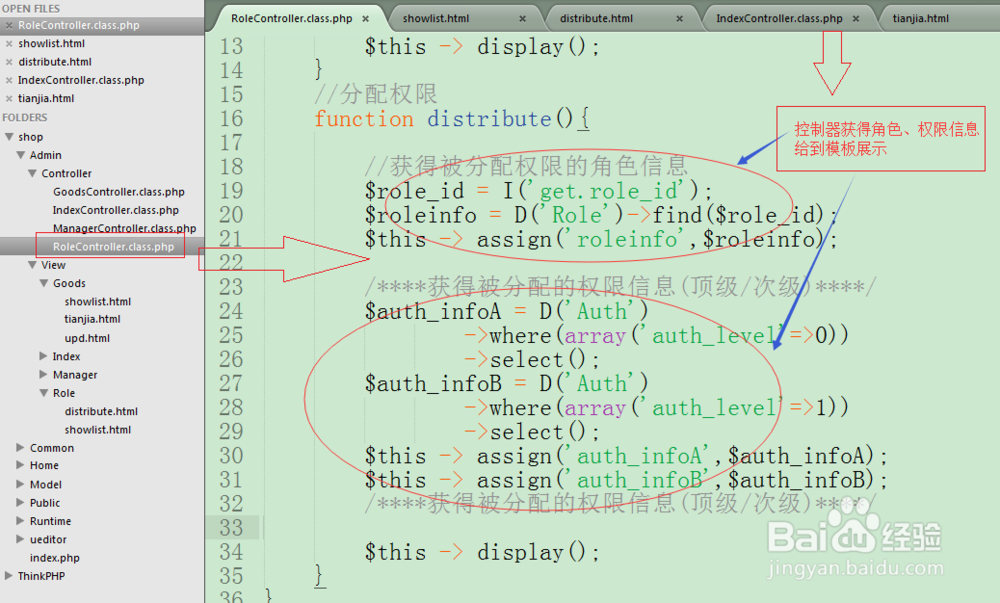The height and width of the screenshot is (603, 1000).
Task: Collapse the Admin folder
Action: point(21,155)
